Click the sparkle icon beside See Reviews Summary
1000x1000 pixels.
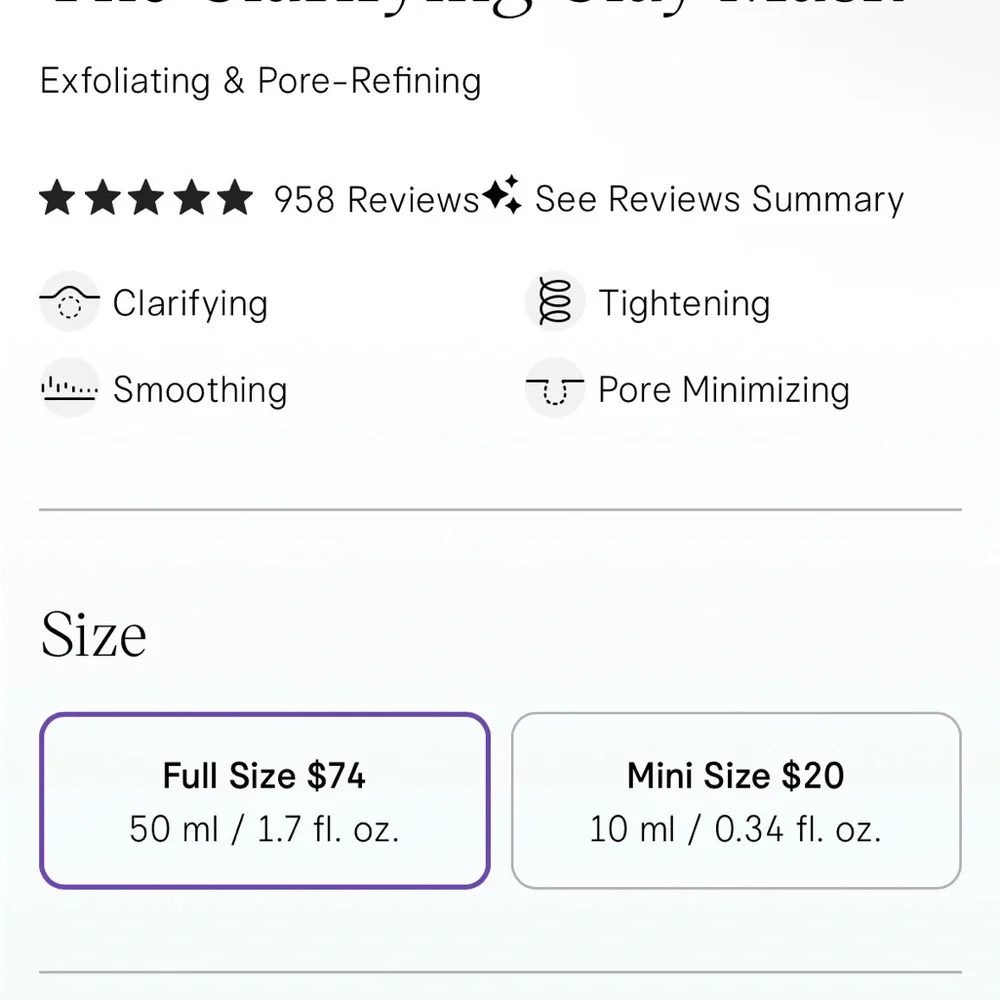point(503,197)
